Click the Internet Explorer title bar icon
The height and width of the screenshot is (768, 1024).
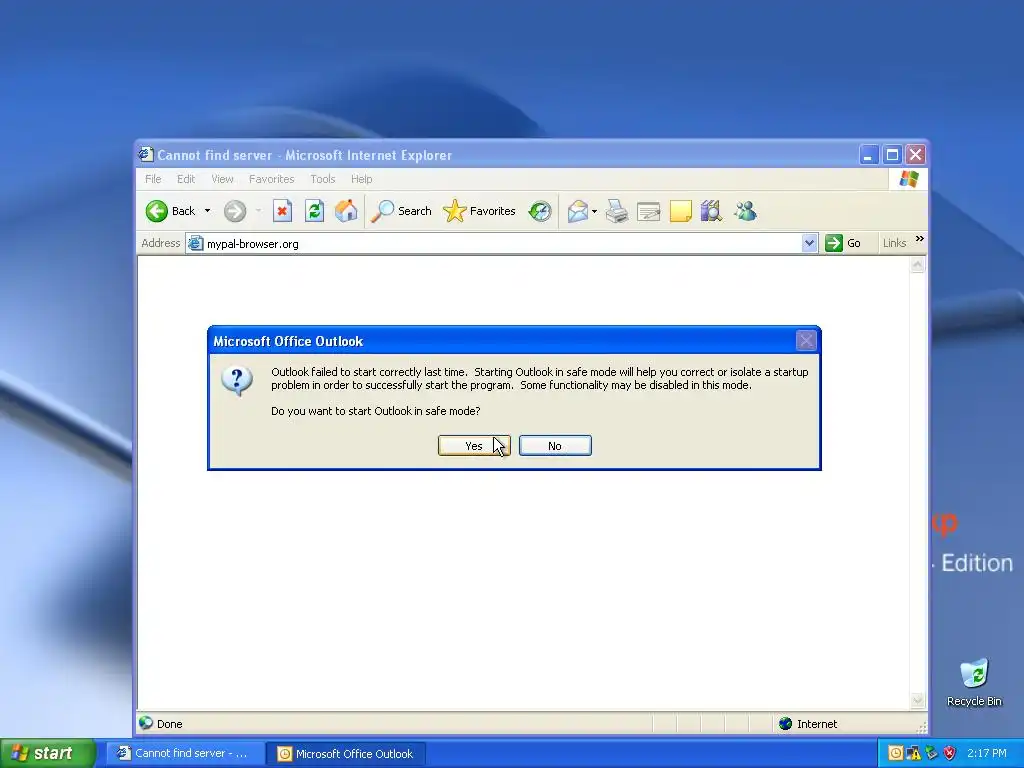[146, 154]
